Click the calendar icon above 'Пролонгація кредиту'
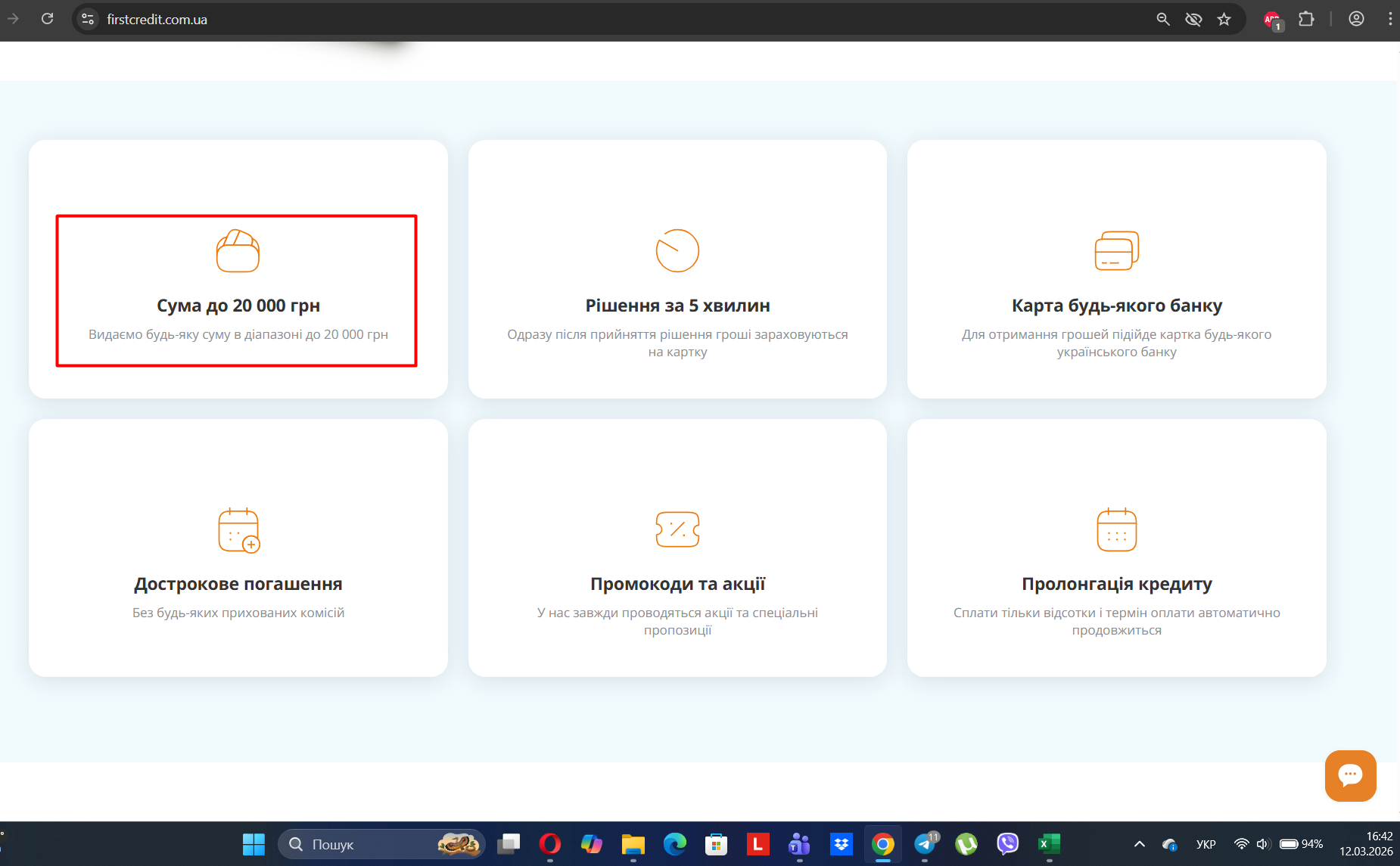The width and height of the screenshot is (1400, 866). point(1117,529)
